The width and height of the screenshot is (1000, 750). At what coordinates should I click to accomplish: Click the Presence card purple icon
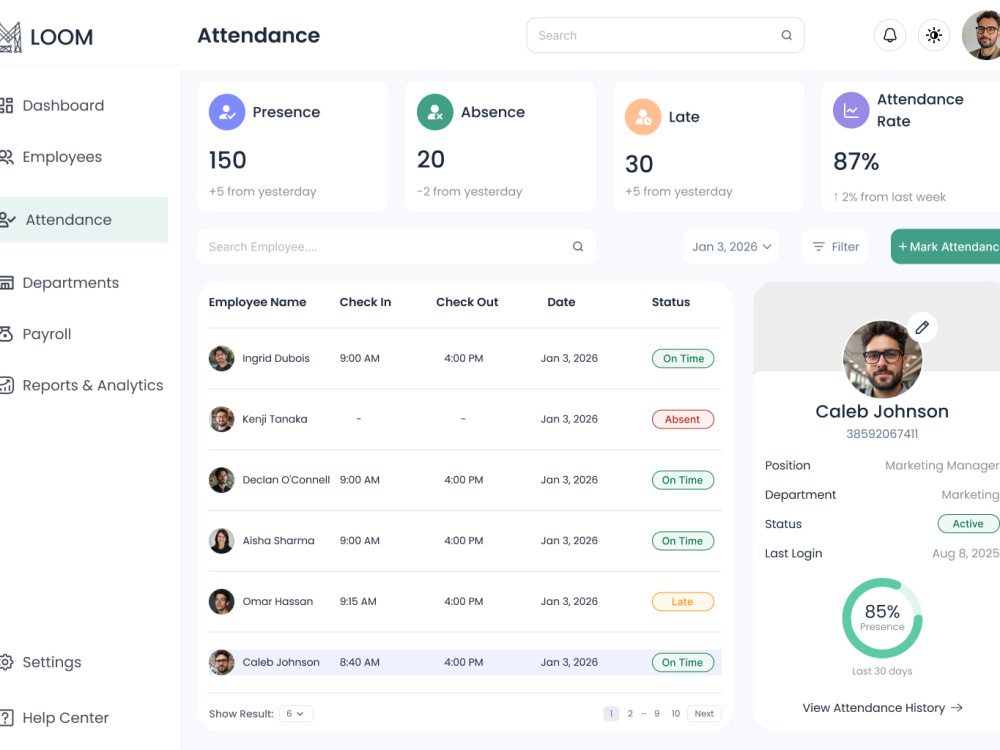[x=227, y=112]
